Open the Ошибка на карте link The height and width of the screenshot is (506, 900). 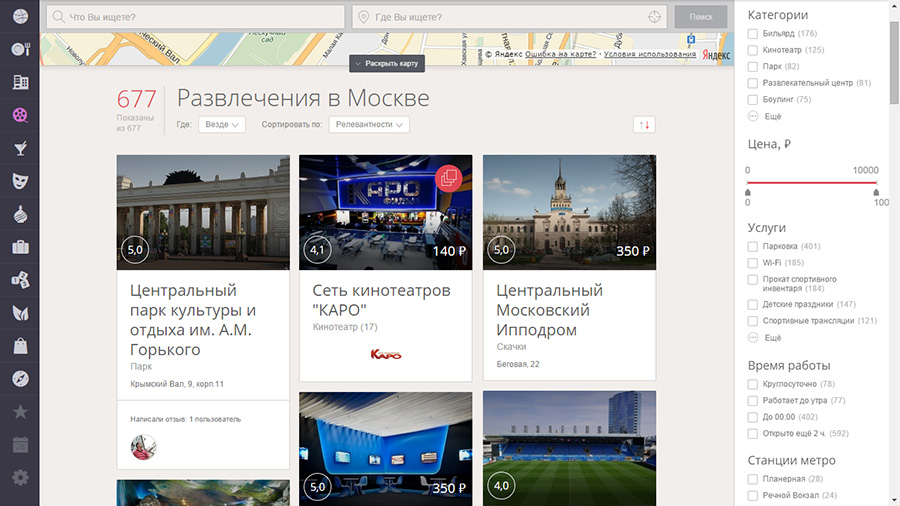click(560, 54)
